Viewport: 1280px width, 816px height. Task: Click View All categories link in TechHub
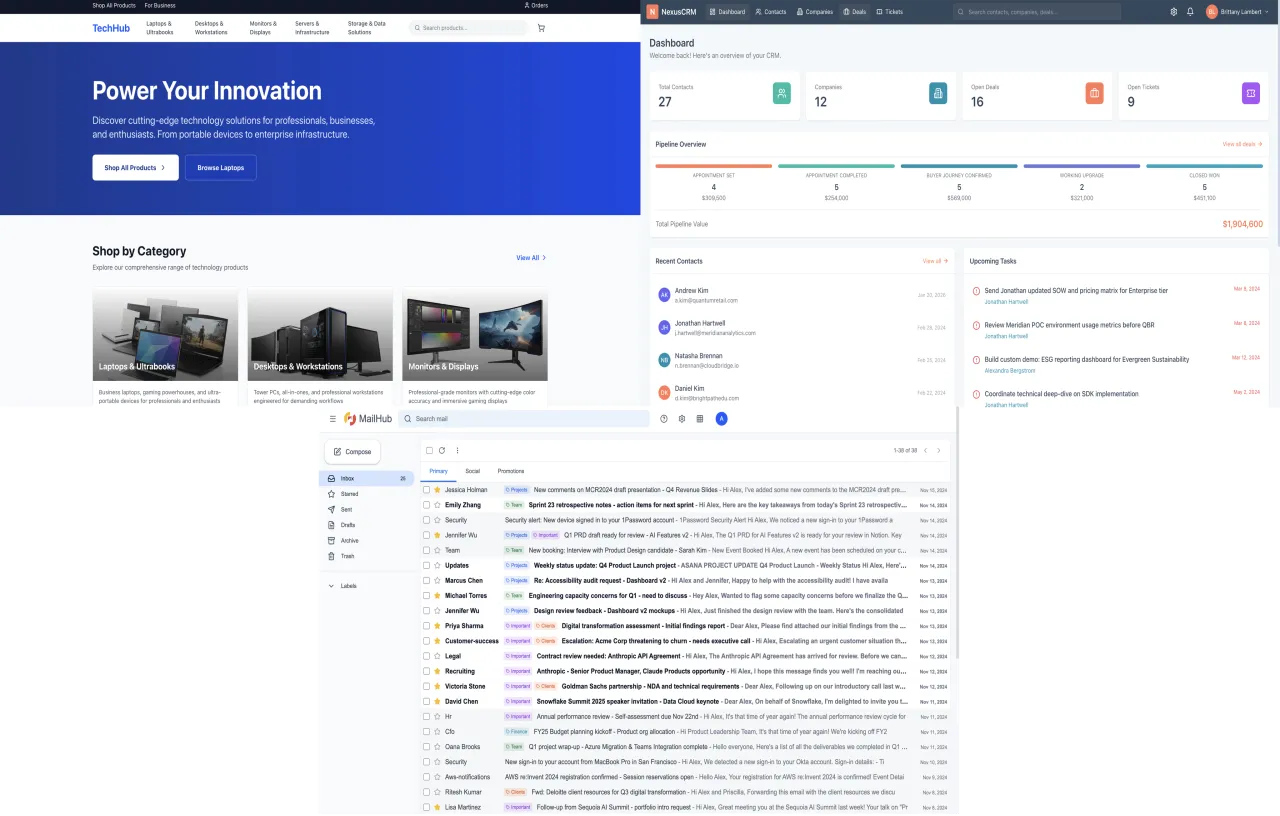click(x=531, y=258)
